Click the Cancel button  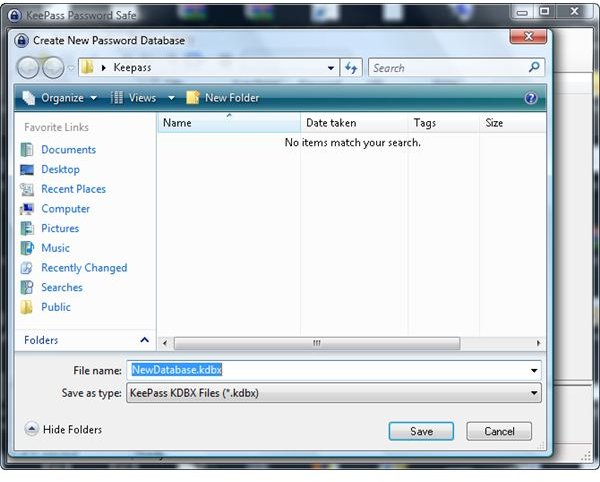click(x=499, y=431)
